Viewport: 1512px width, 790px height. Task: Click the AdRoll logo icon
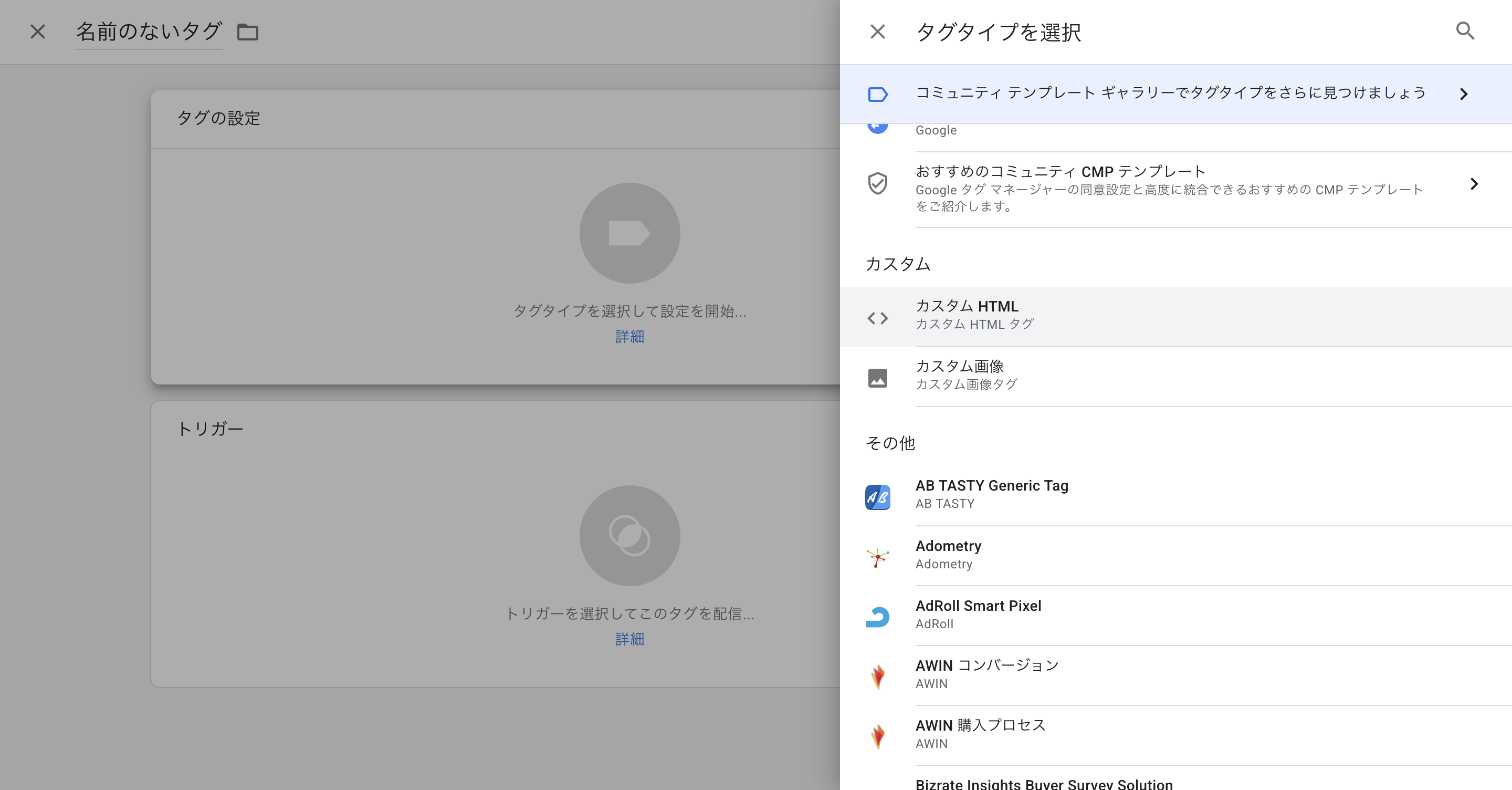877,617
